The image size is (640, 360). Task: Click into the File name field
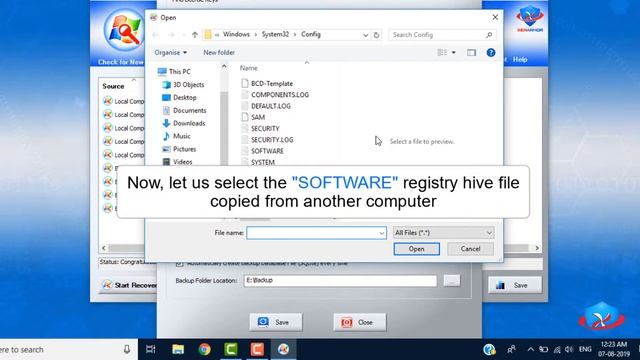click(312, 233)
